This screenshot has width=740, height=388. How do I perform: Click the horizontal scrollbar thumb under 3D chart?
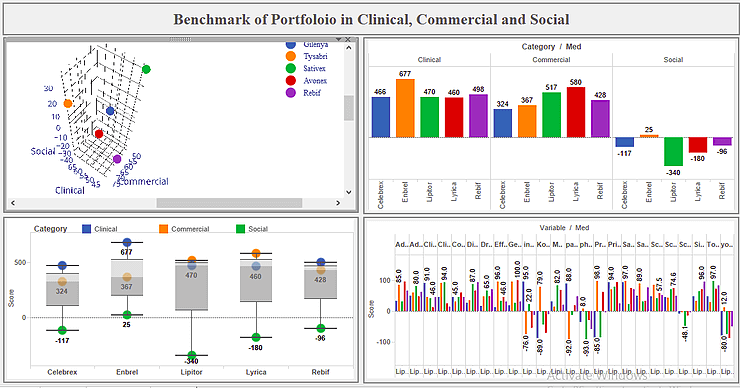pos(229,203)
